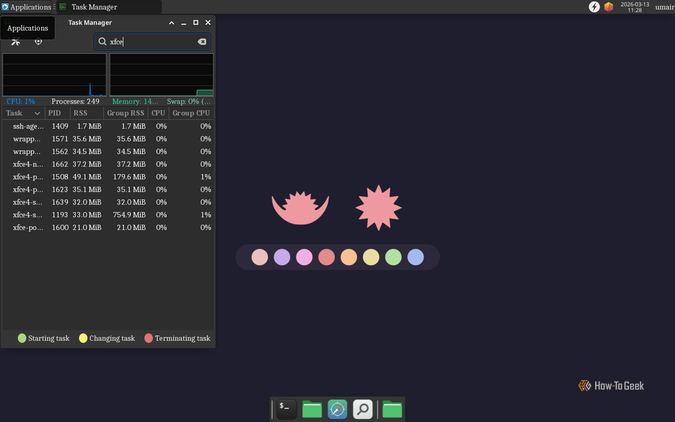The height and width of the screenshot is (422, 675).
Task: Select the xfce-po... process name
Action: pos(28,227)
